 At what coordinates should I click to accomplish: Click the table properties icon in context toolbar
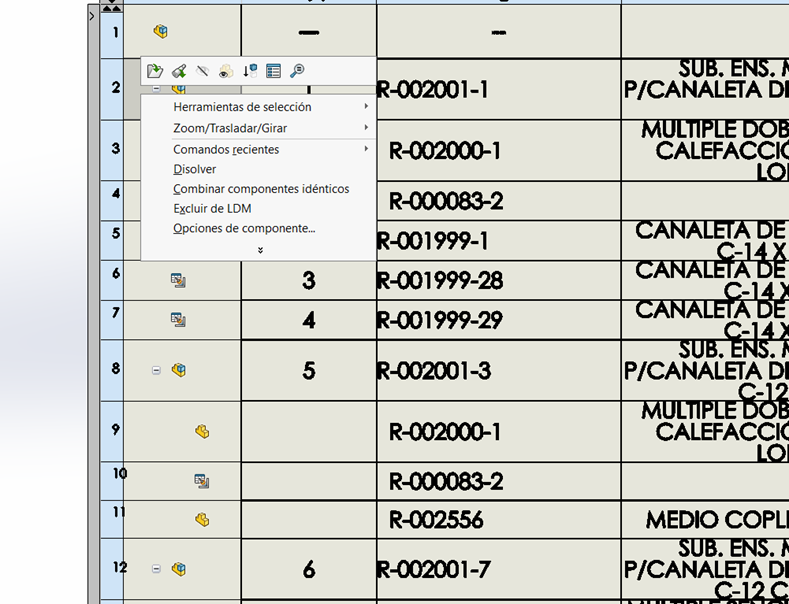coord(273,71)
